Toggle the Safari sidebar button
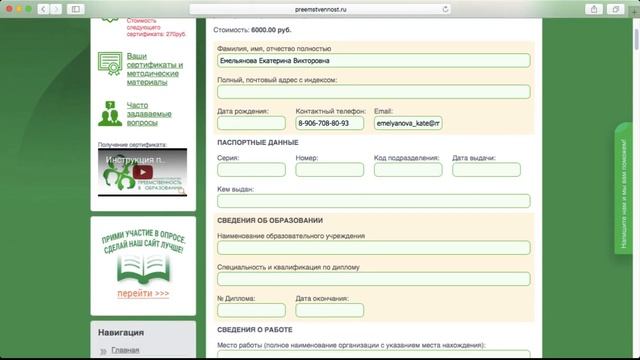The width and height of the screenshot is (640, 360). pyautogui.click(x=76, y=9)
